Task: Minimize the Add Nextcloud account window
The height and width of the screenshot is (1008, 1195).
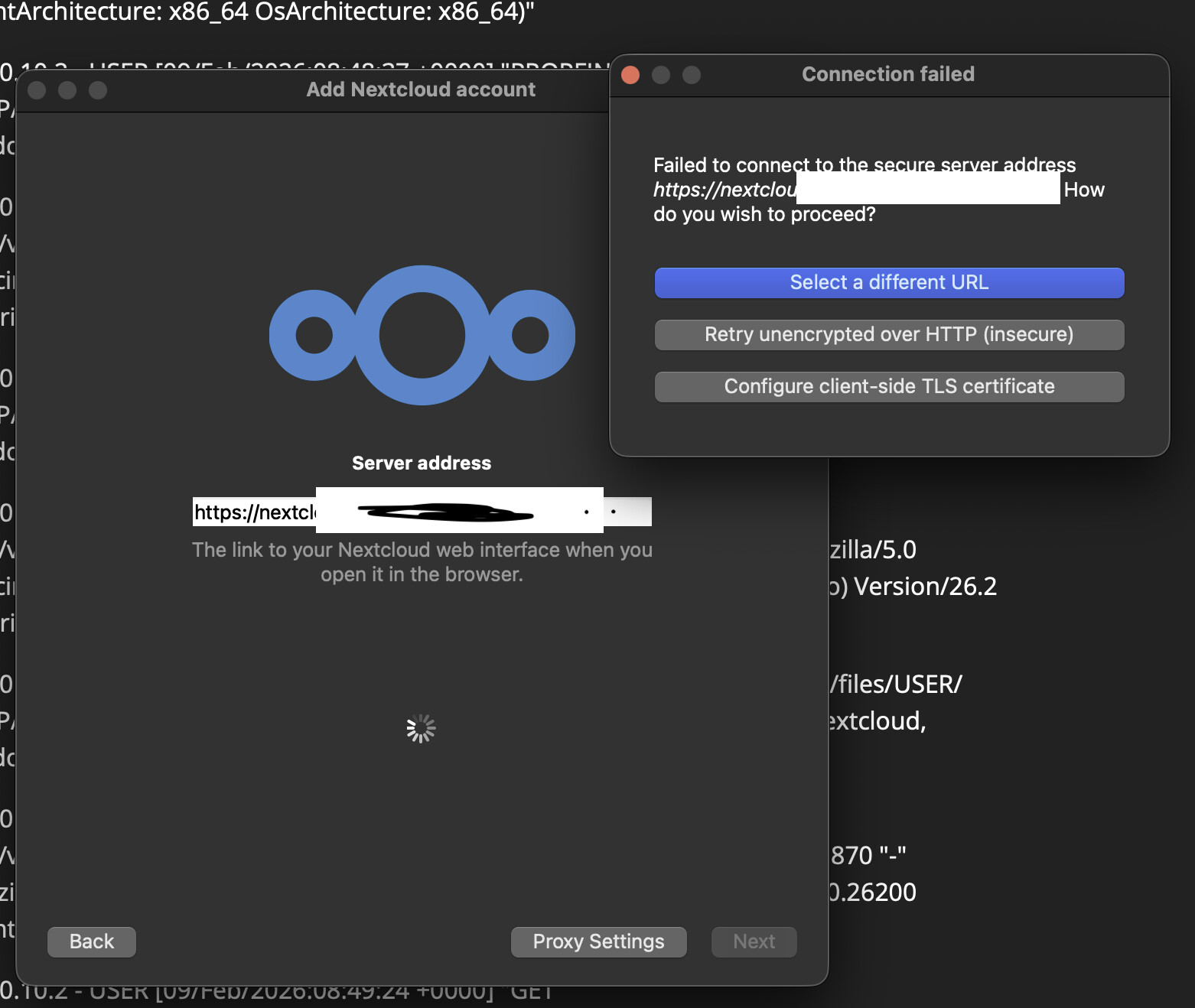Action: point(67,90)
